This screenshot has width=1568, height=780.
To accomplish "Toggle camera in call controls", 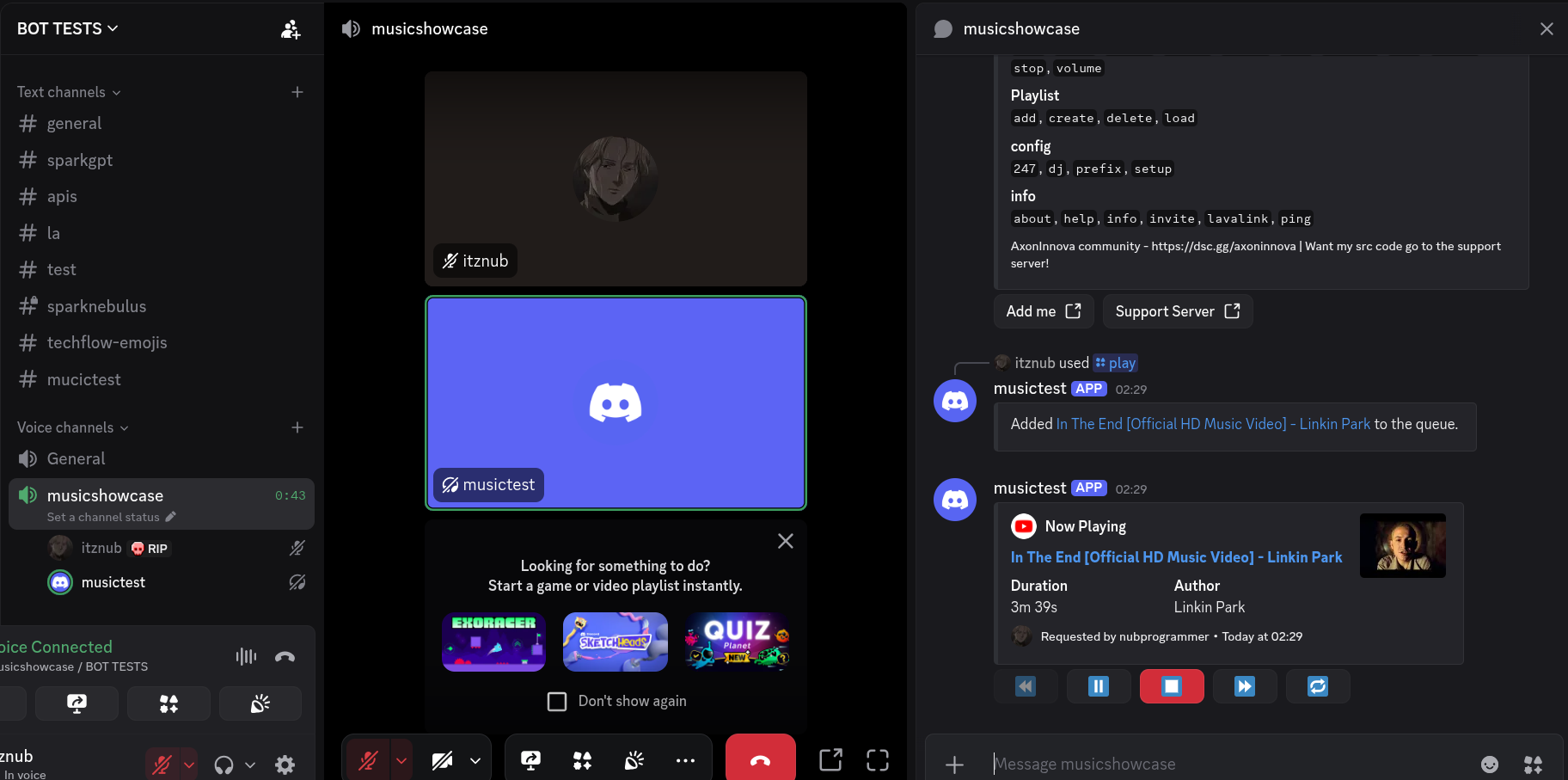I will [x=442, y=760].
